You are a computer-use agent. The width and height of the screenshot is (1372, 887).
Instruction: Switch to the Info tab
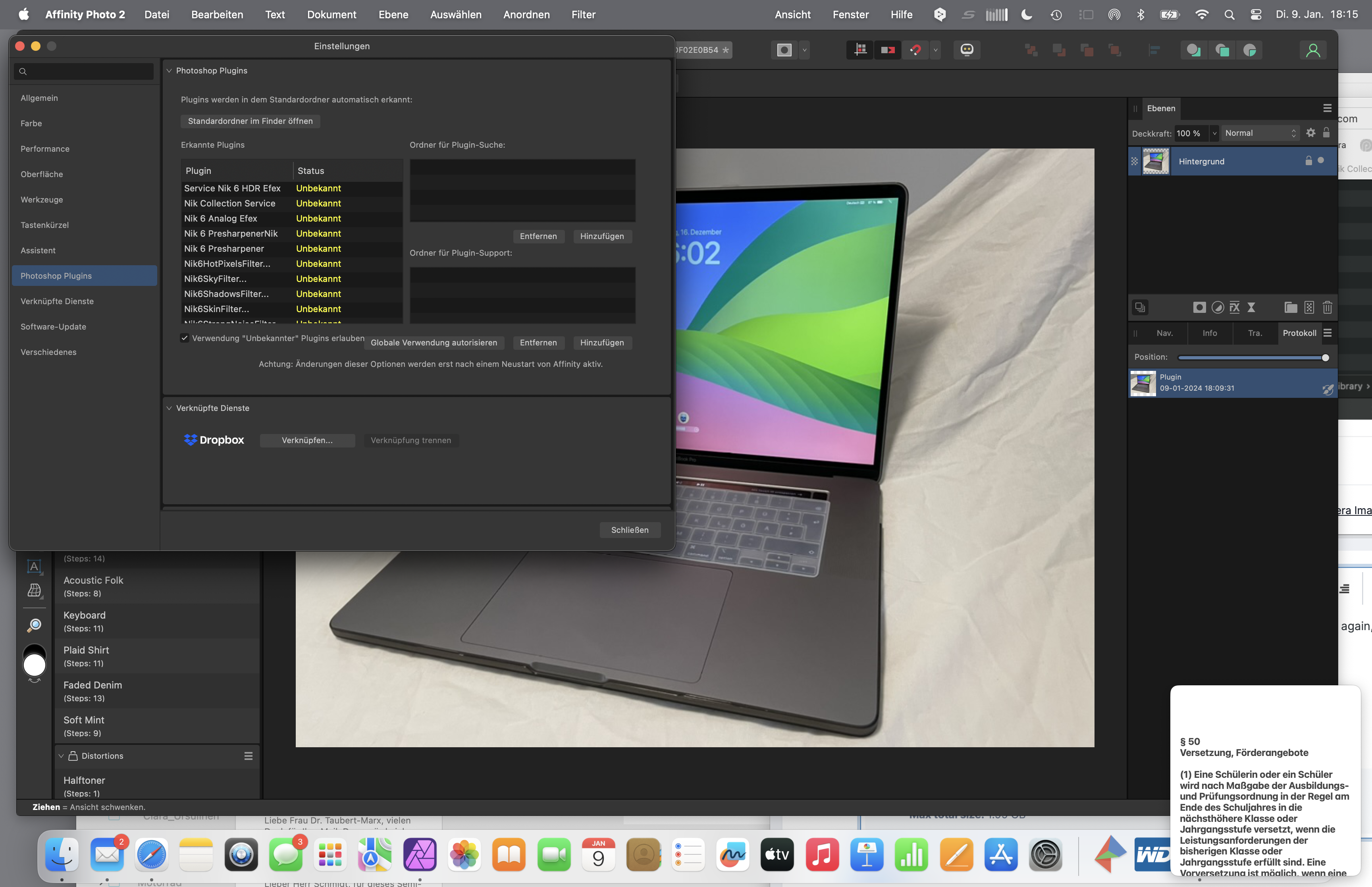point(1210,333)
